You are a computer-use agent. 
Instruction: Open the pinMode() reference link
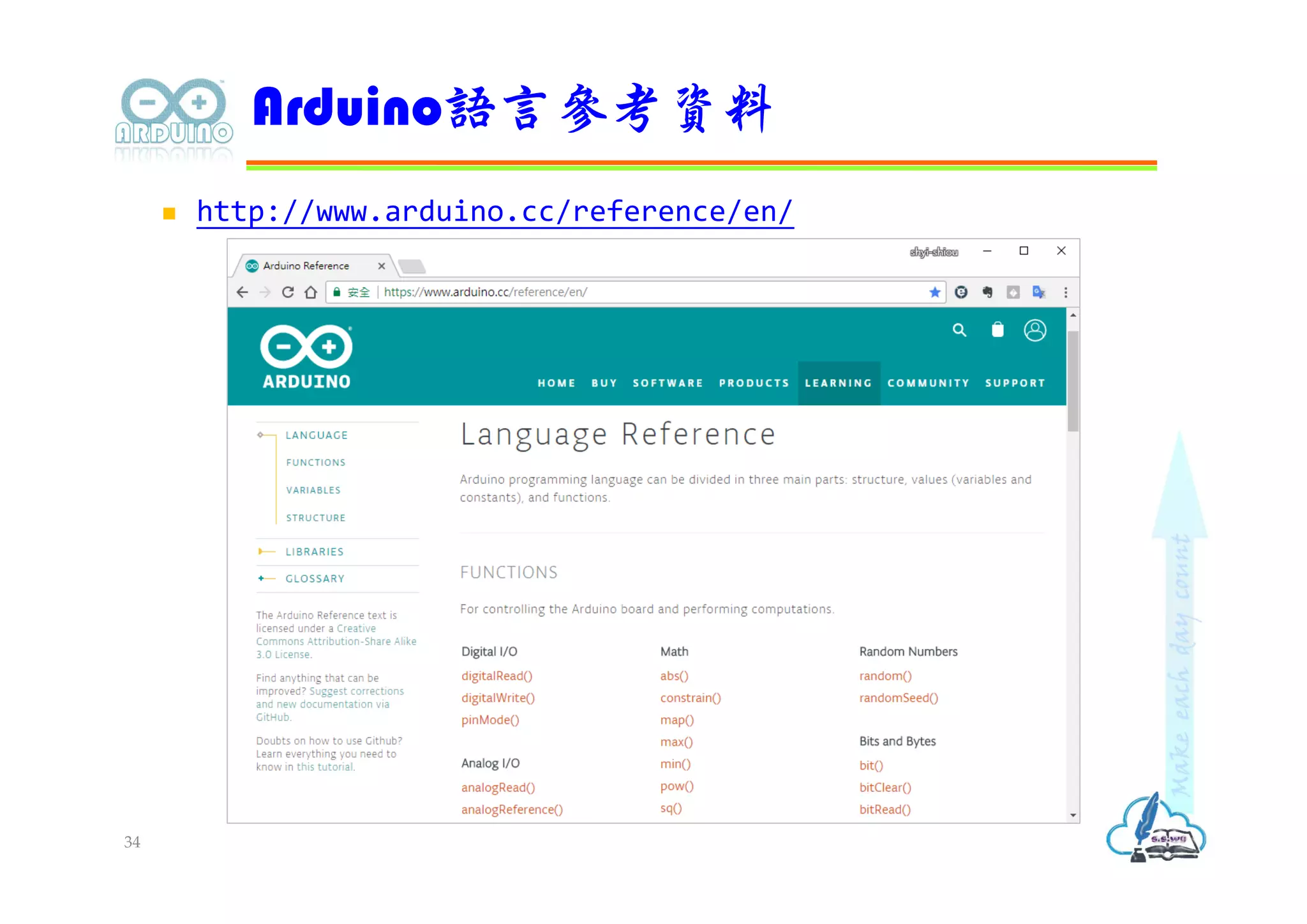pyautogui.click(x=490, y=720)
